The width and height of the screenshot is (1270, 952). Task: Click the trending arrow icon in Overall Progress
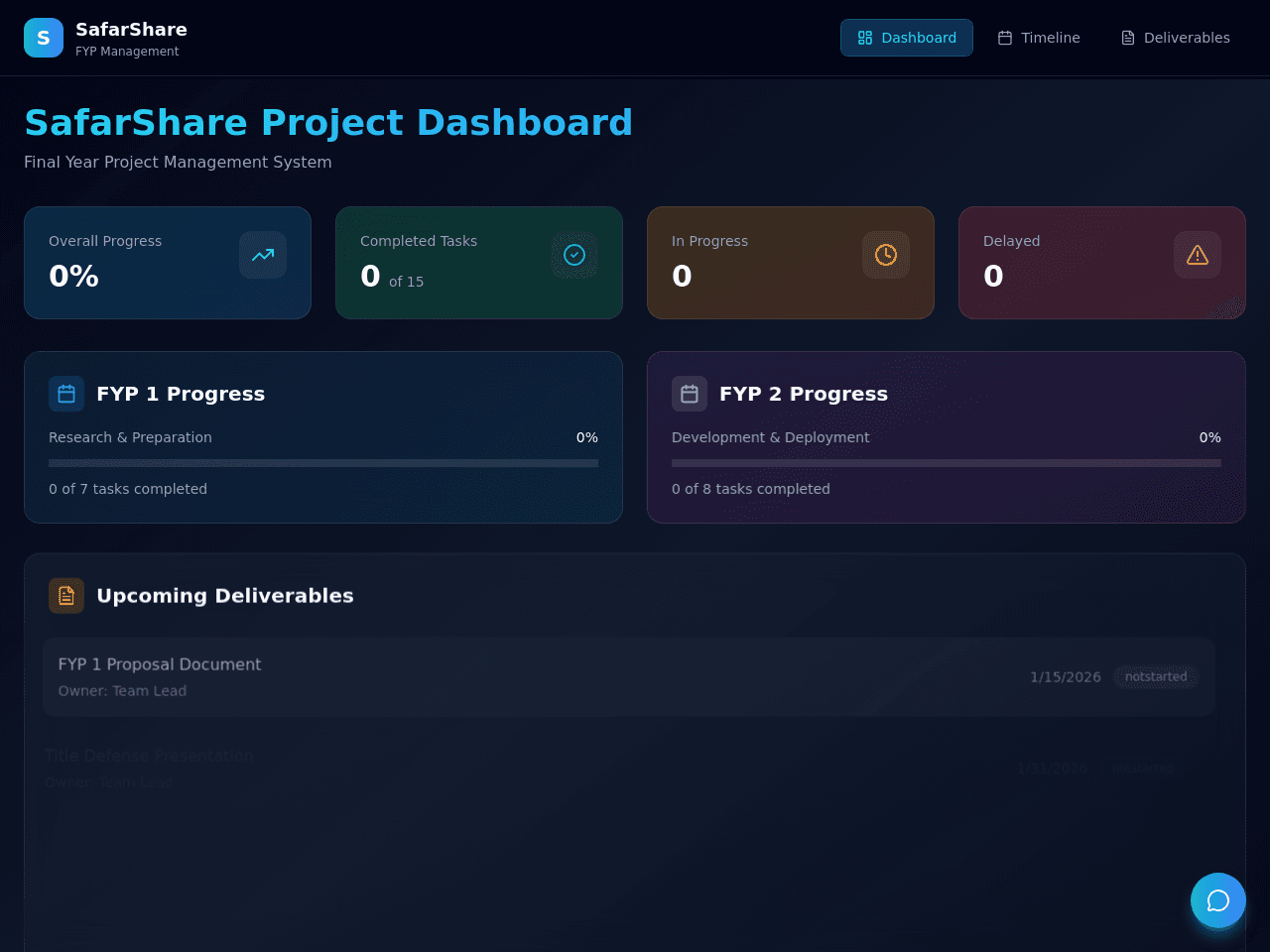(263, 255)
